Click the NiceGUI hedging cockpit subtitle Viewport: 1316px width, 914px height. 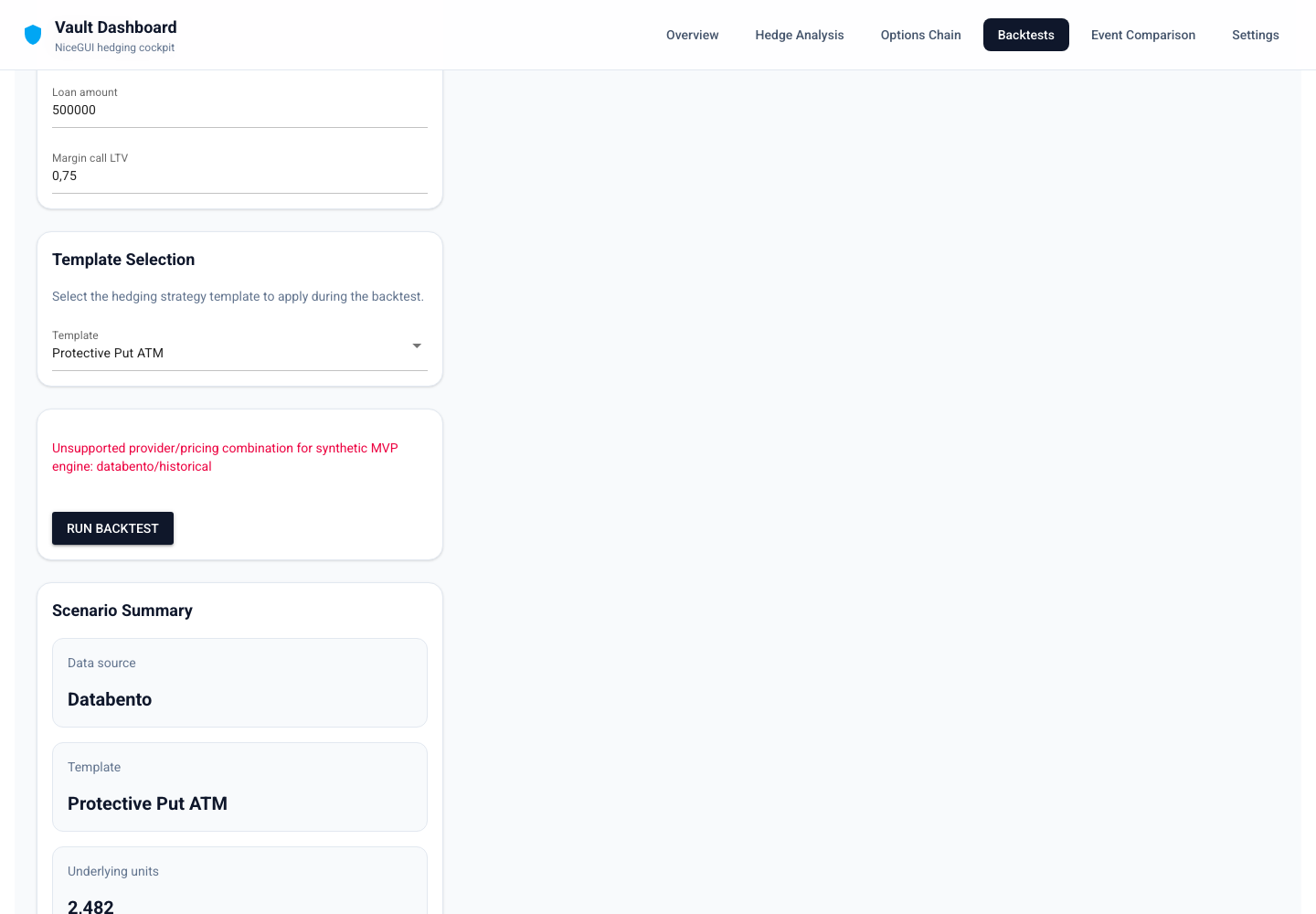coord(114,48)
